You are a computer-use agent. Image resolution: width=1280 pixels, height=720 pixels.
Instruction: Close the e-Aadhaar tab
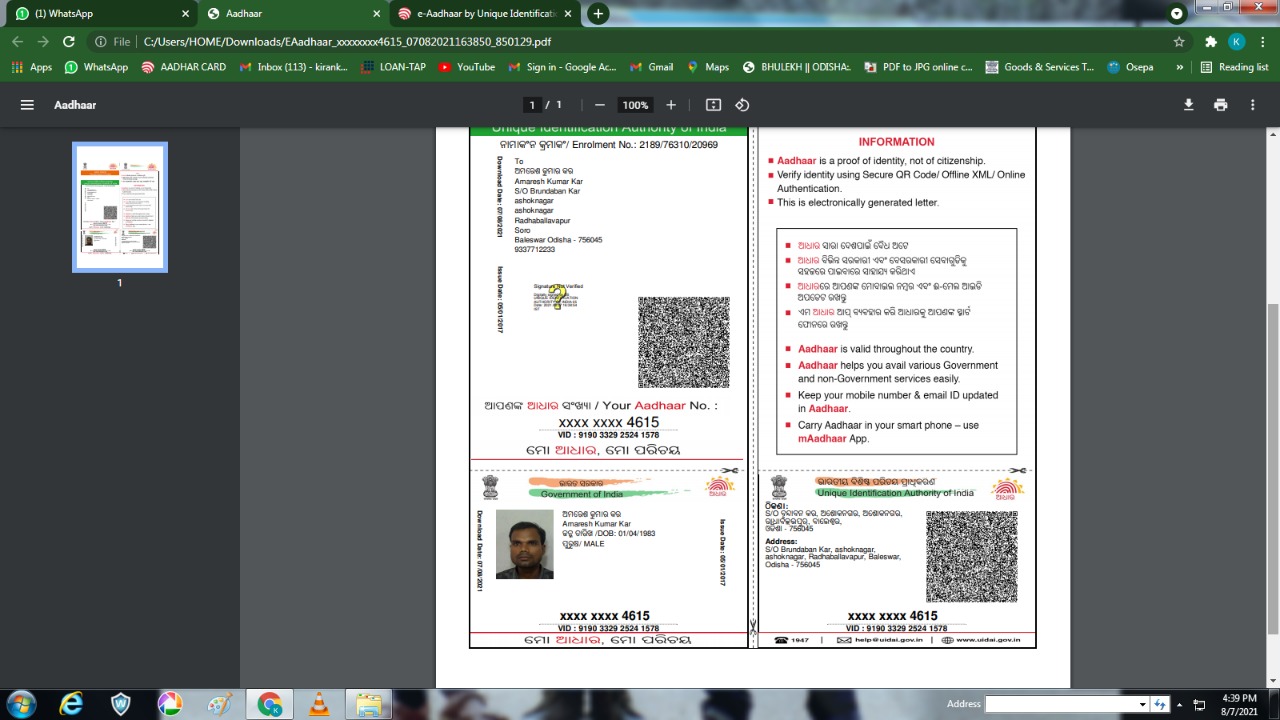tap(568, 14)
